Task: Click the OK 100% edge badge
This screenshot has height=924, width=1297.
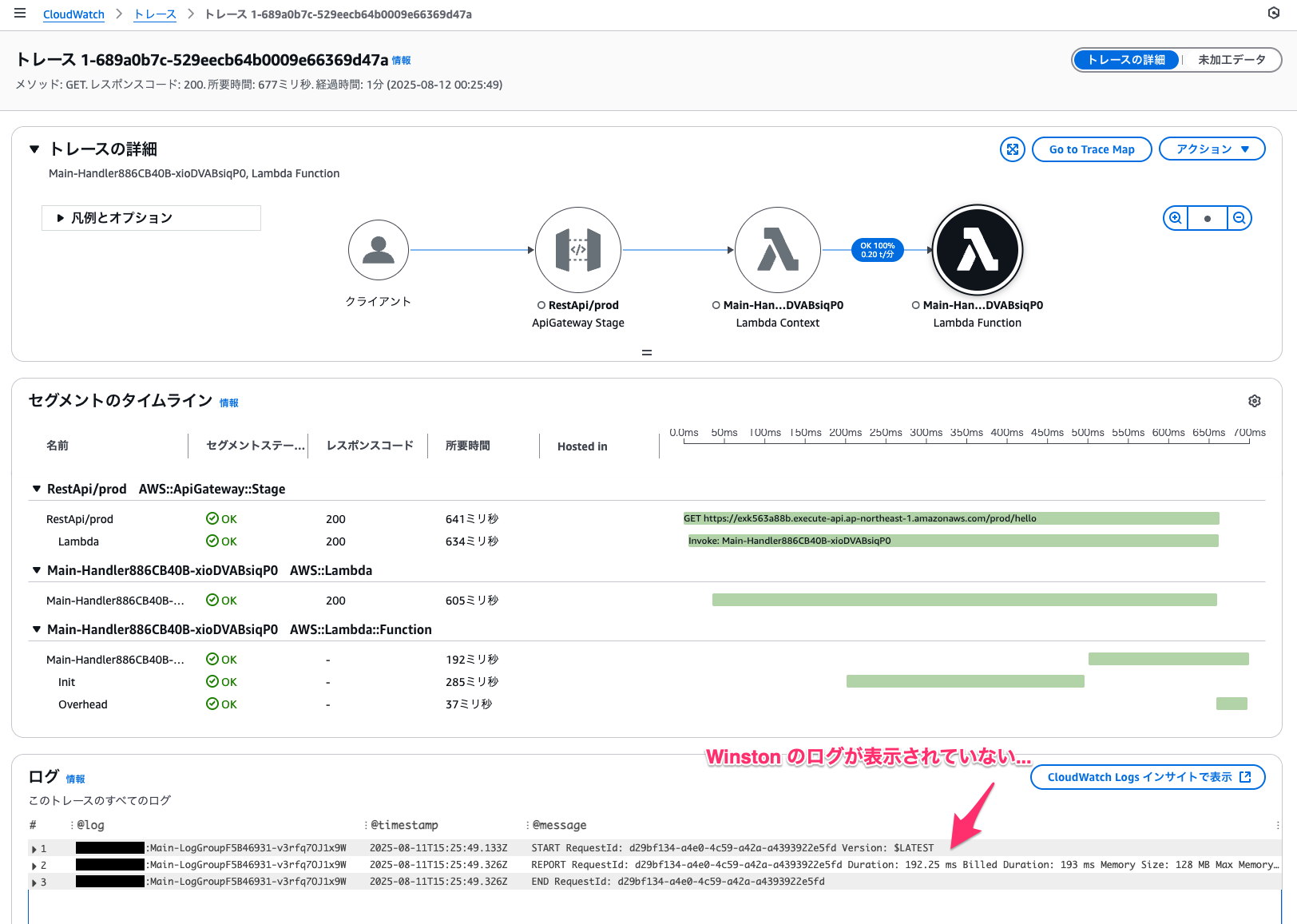Action: pyautogui.click(x=878, y=250)
